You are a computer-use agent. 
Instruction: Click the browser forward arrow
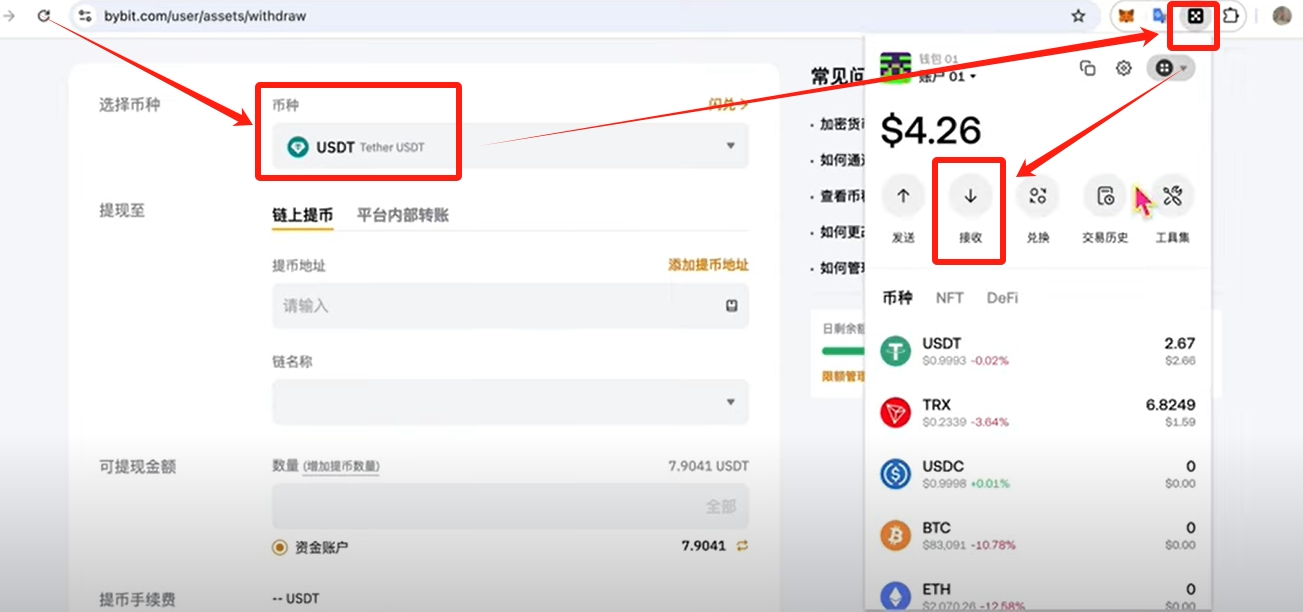click(x=10, y=16)
